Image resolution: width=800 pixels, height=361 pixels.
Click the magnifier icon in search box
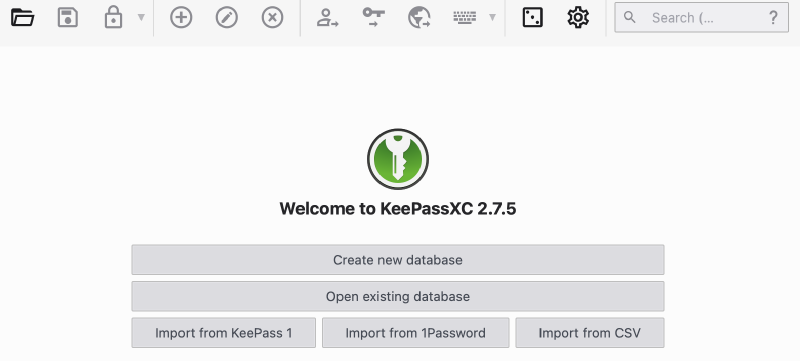(630, 18)
